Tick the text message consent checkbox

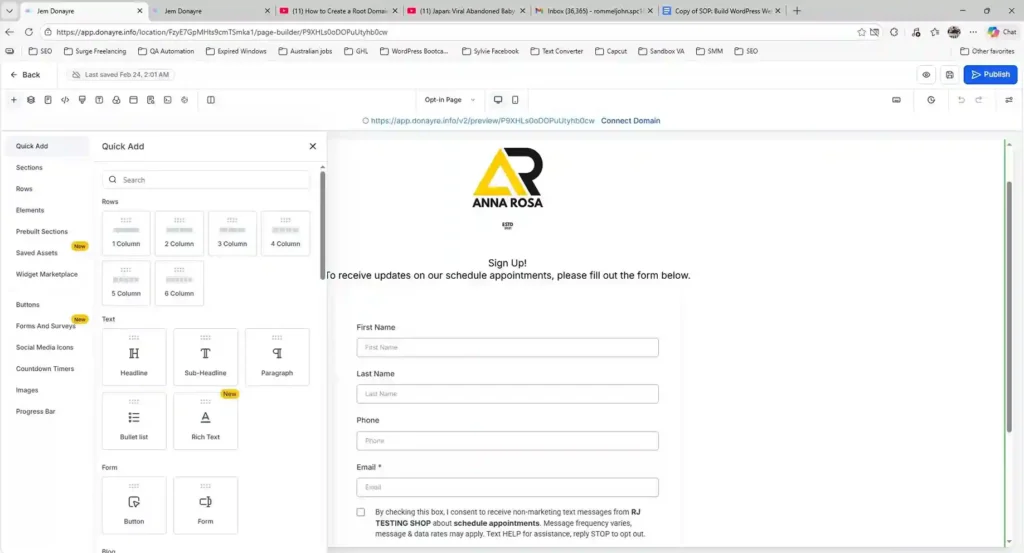point(360,513)
